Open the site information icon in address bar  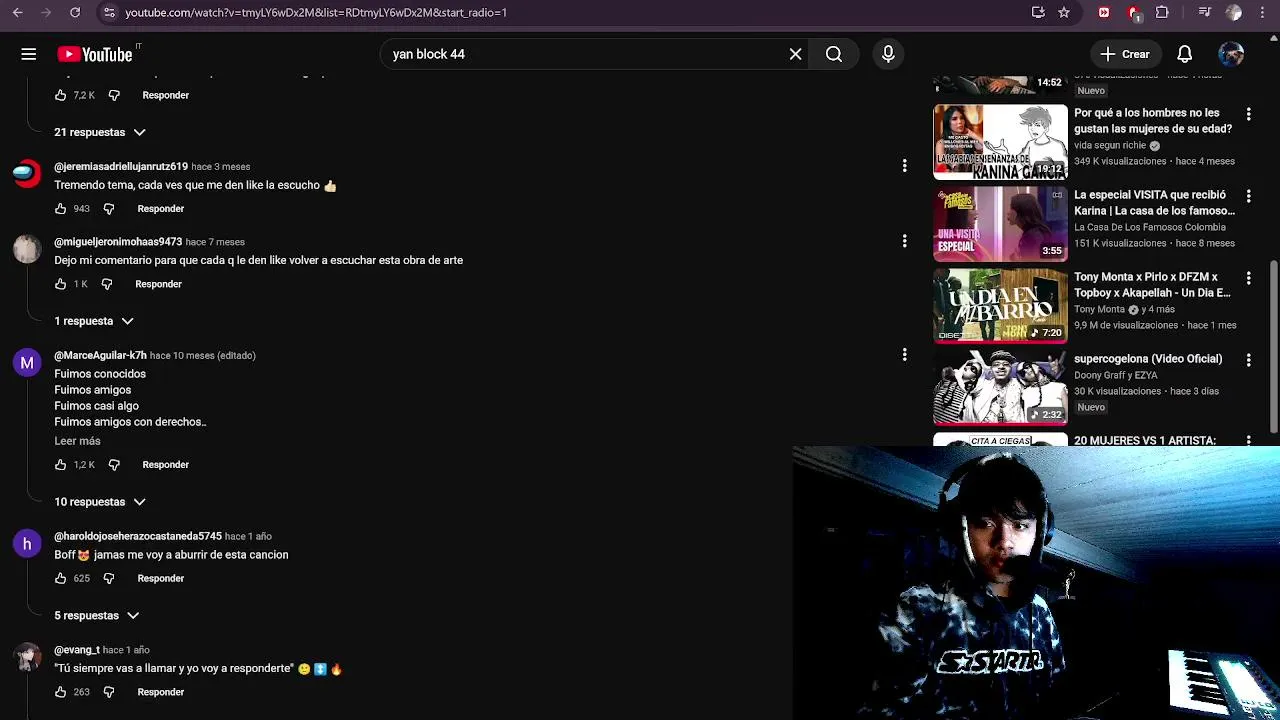point(109,12)
